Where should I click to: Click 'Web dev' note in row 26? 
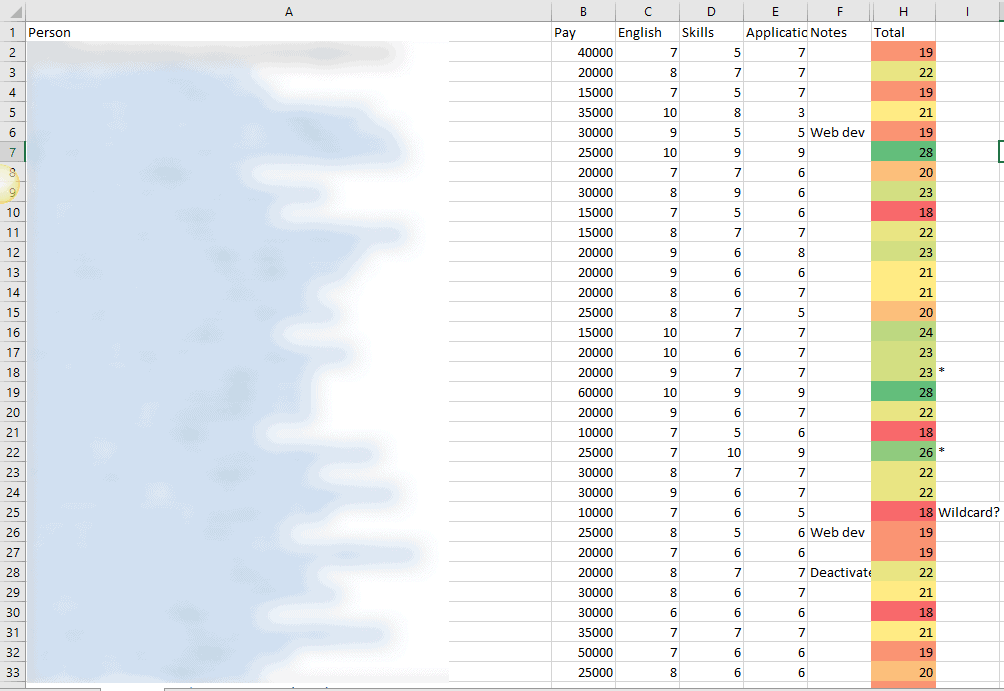[839, 532]
